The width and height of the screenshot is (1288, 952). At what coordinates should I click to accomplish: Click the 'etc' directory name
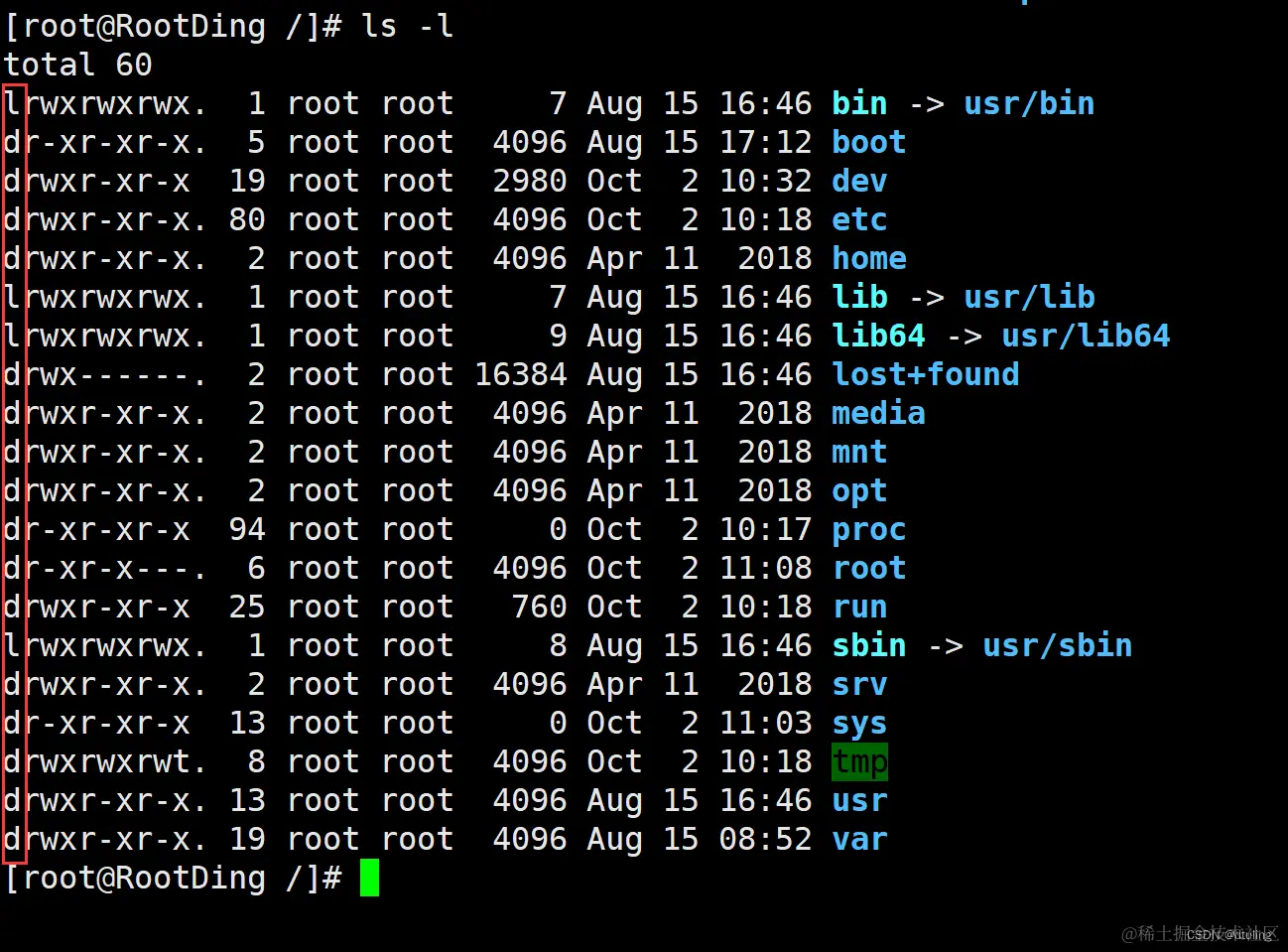[859, 219]
